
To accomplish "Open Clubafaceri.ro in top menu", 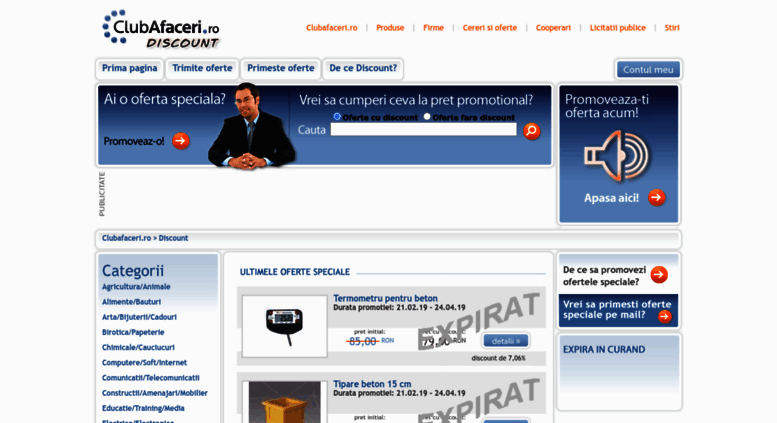I will 332,28.
